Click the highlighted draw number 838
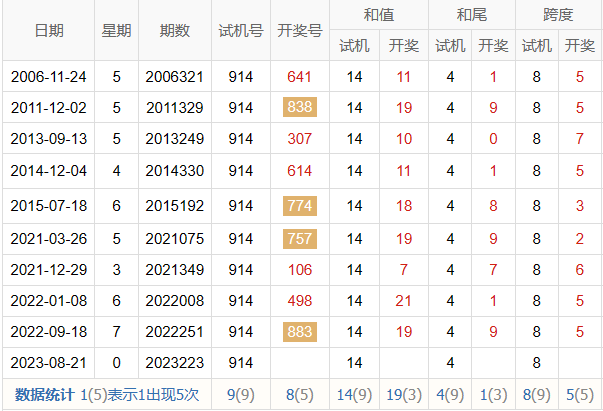Image resolution: width=603 pixels, height=411 pixels. 300,108
